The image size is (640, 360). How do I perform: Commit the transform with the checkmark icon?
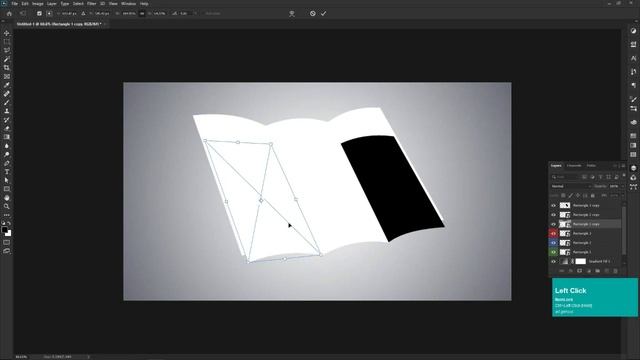click(x=323, y=13)
